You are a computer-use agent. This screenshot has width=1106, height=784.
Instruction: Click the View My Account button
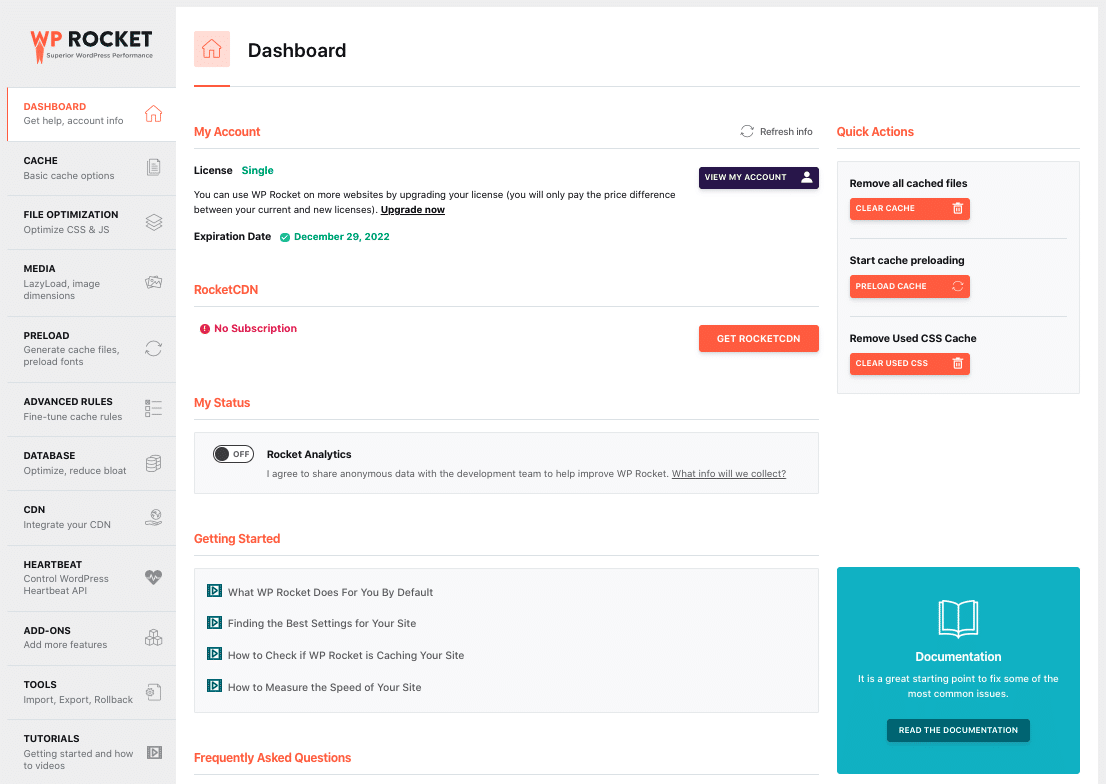point(758,177)
